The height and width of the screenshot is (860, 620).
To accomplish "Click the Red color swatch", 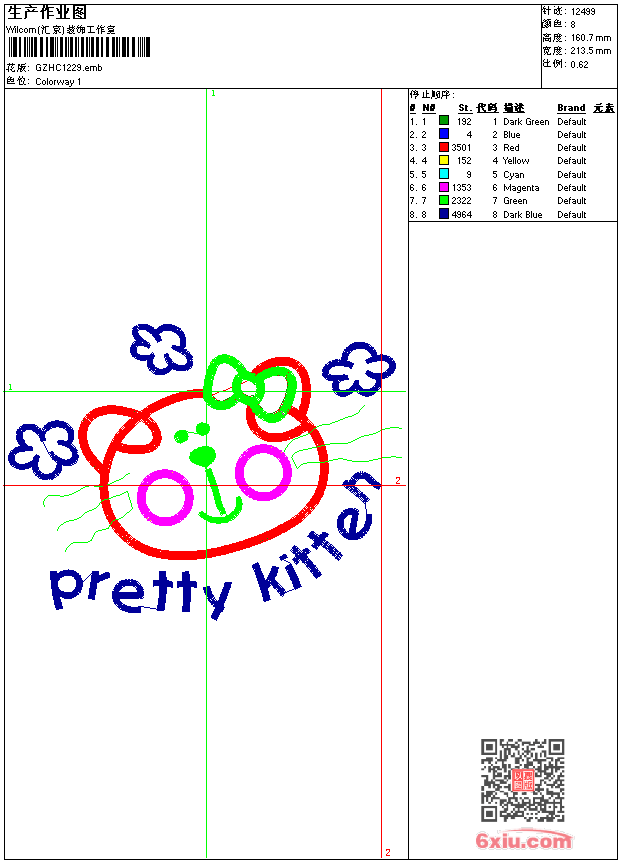I will [x=444, y=147].
